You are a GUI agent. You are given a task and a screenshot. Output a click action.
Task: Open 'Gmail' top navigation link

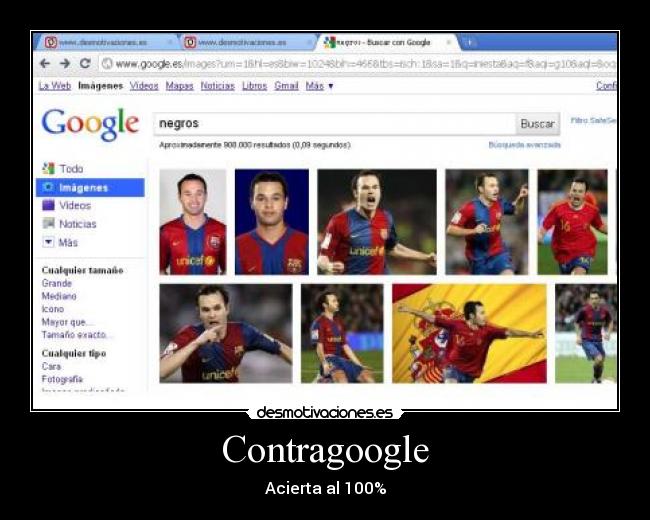pyautogui.click(x=286, y=86)
